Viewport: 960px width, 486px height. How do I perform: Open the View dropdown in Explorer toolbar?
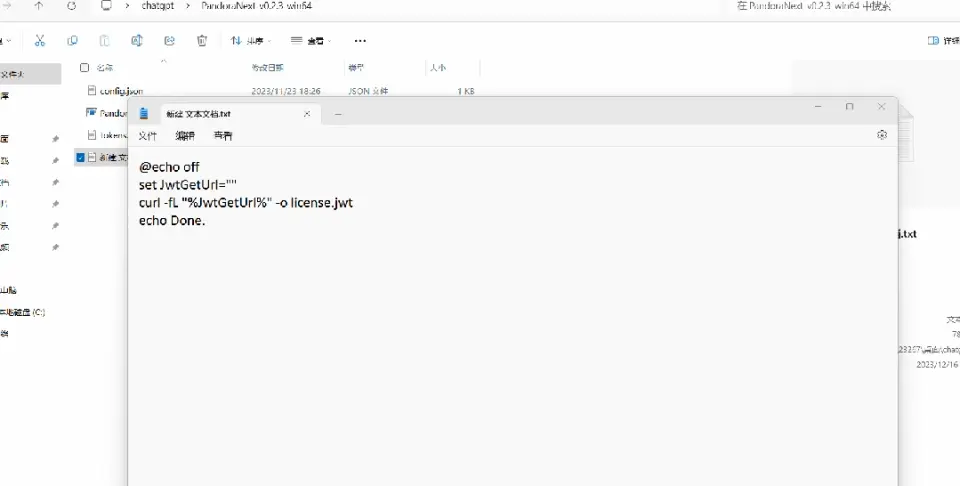[311, 41]
